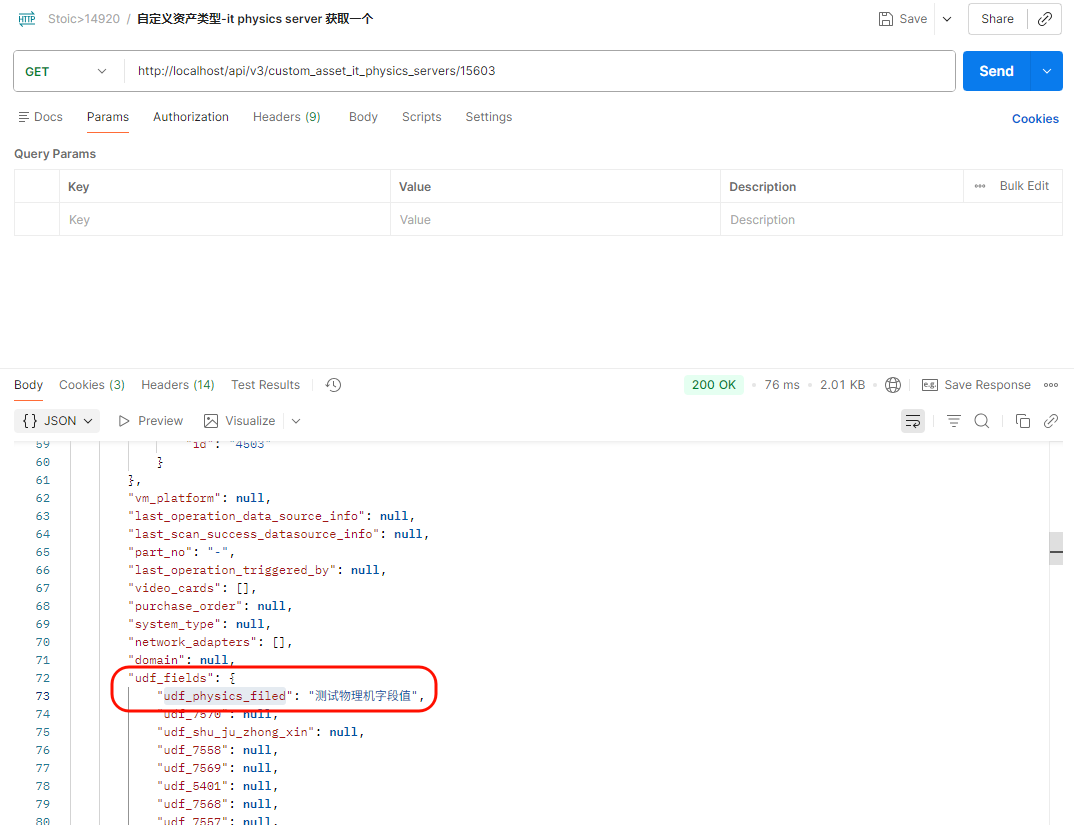
Task: Expand the Save options arrow
Action: coord(947,19)
